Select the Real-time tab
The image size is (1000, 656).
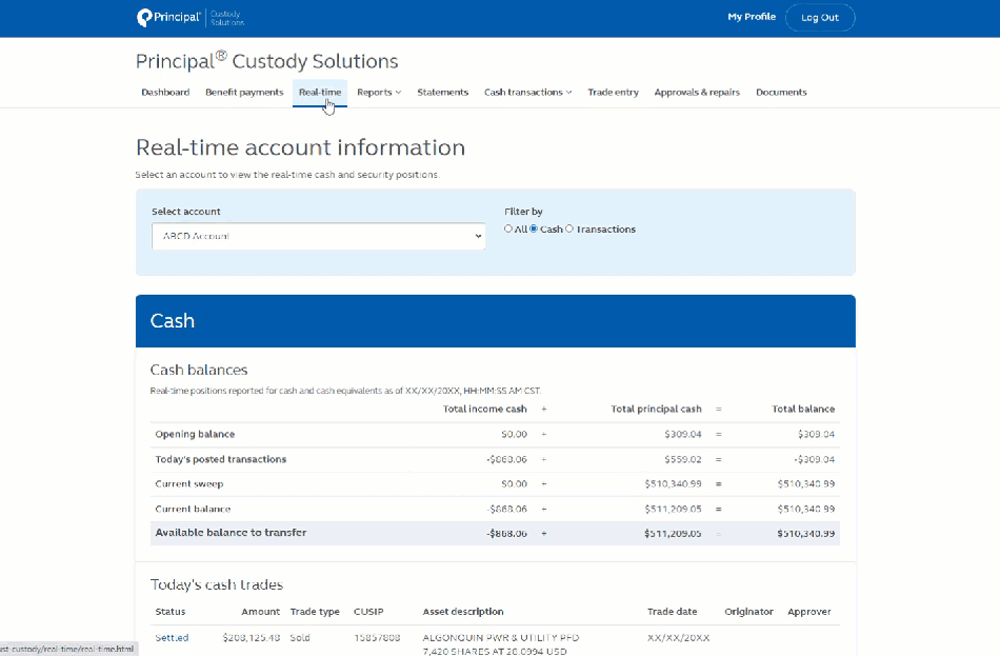click(x=320, y=92)
